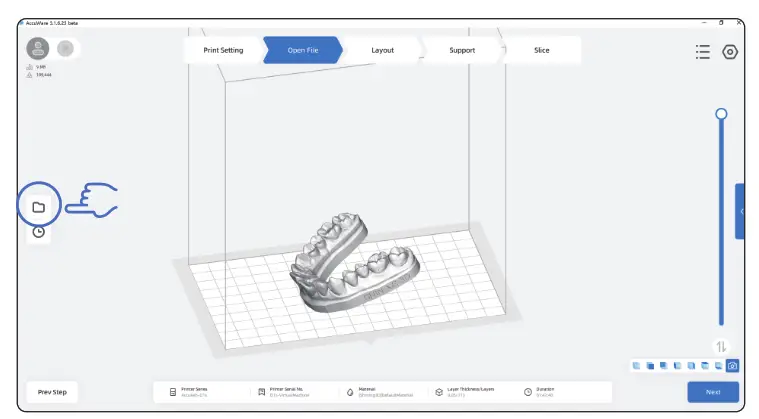Click the Printer Series label
The height and width of the screenshot is (419, 759).
coord(194,389)
